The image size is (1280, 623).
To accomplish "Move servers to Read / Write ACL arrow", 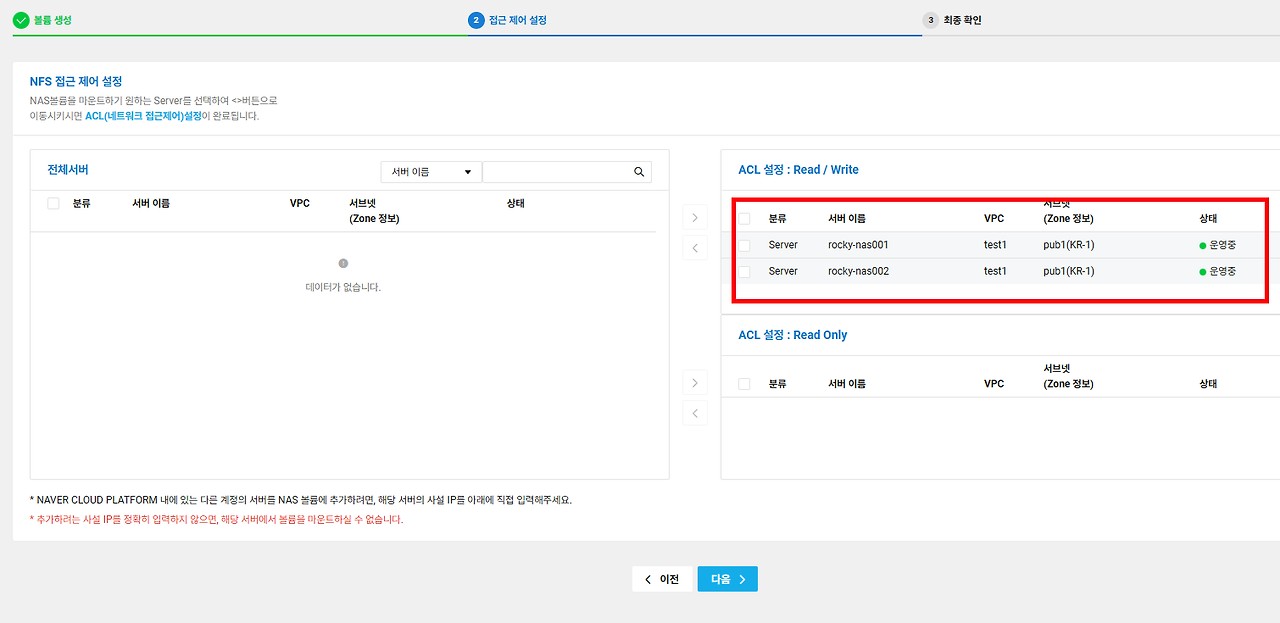I will pyautogui.click(x=694, y=218).
